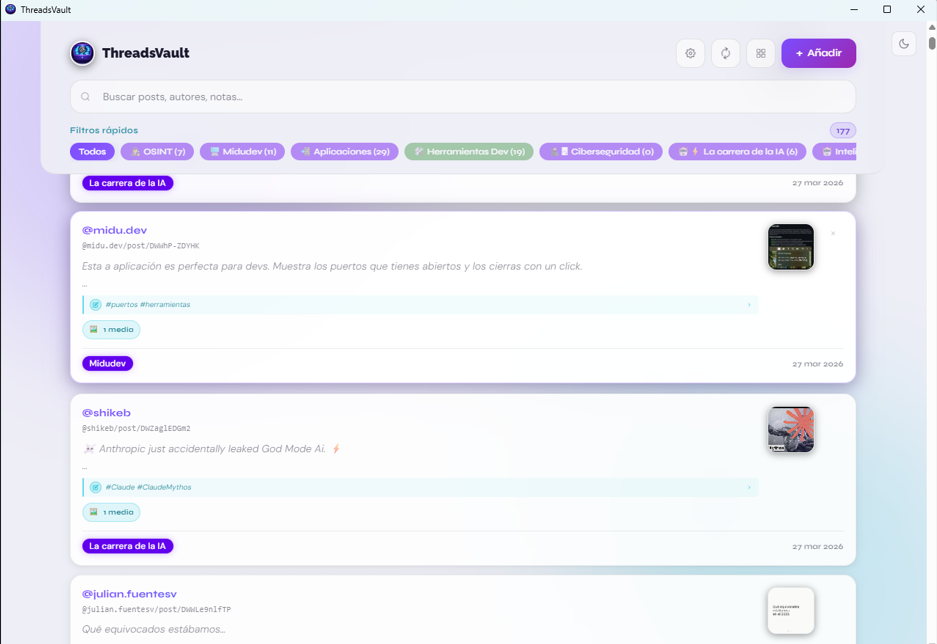Filter by La carrera de la IA (6) chip
937x644 pixels.
pos(737,152)
